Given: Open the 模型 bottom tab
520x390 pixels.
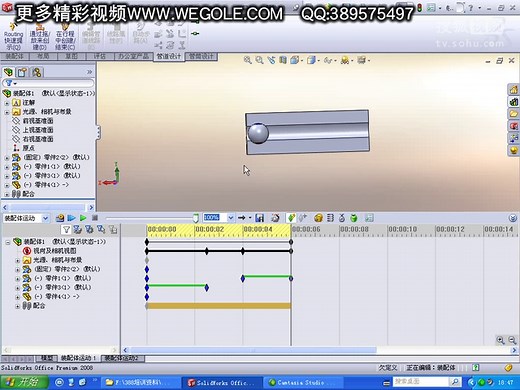Looking at the screenshot, I should [x=47, y=358].
